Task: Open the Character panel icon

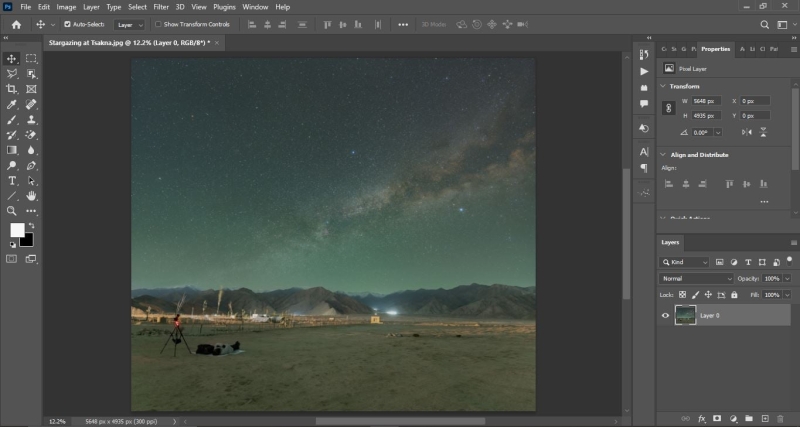Action: [x=644, y=152]
